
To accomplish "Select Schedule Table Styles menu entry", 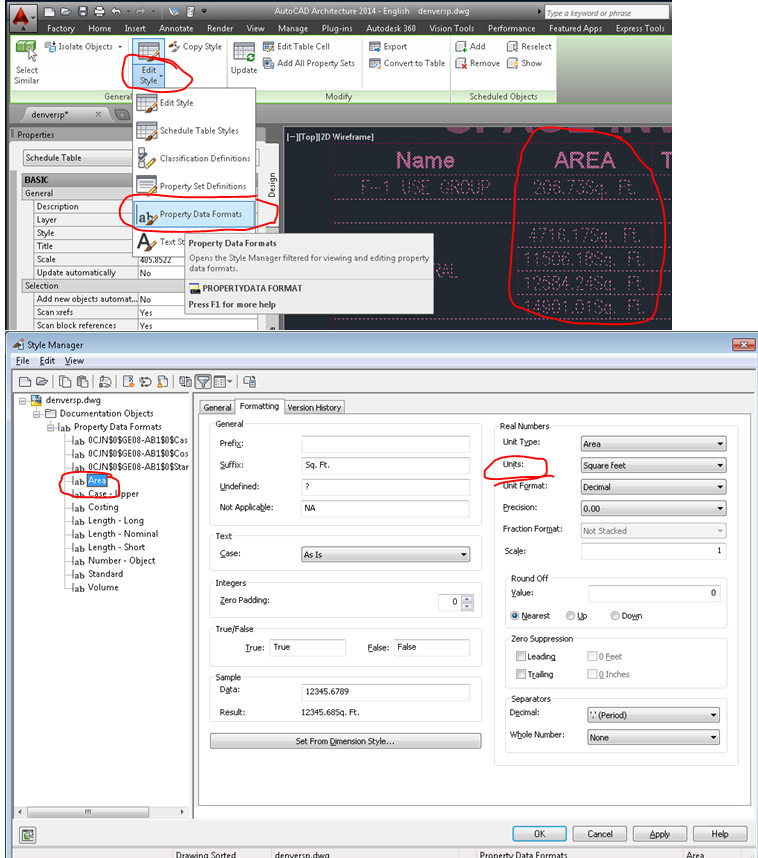I will pos(194,131).
